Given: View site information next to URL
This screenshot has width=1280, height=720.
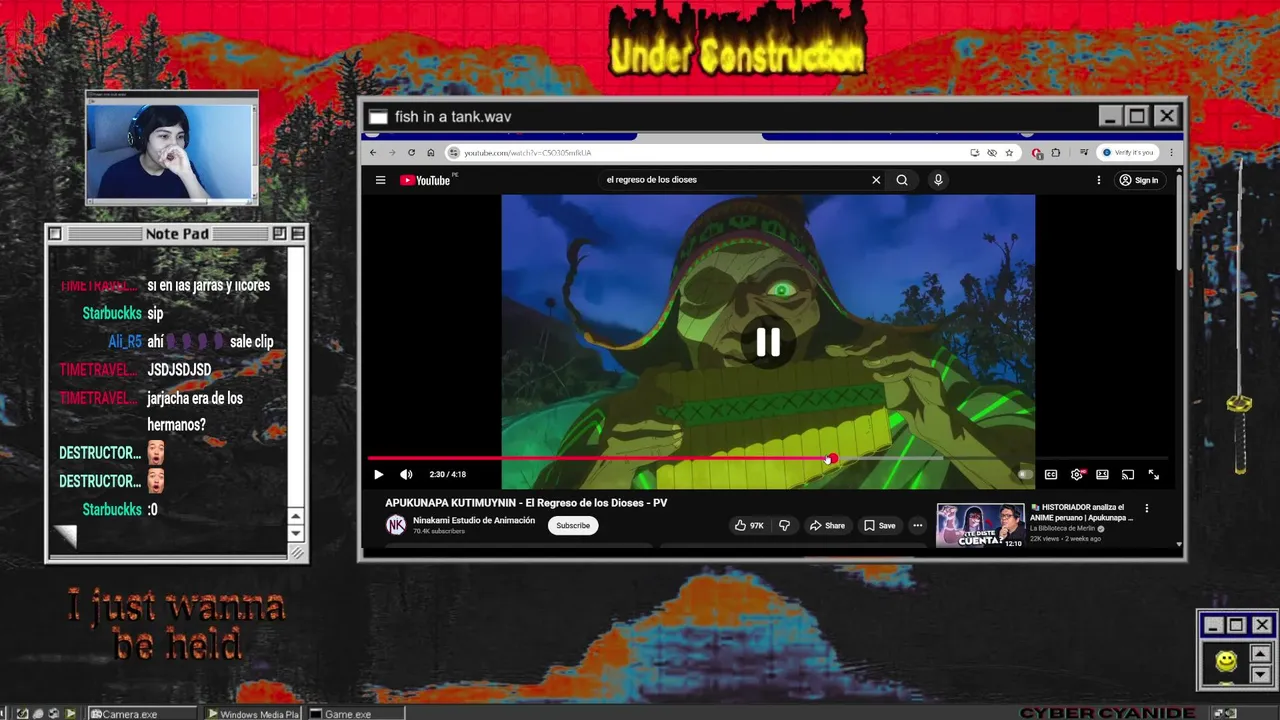Looking at the screenshot, I should point(454,153).
